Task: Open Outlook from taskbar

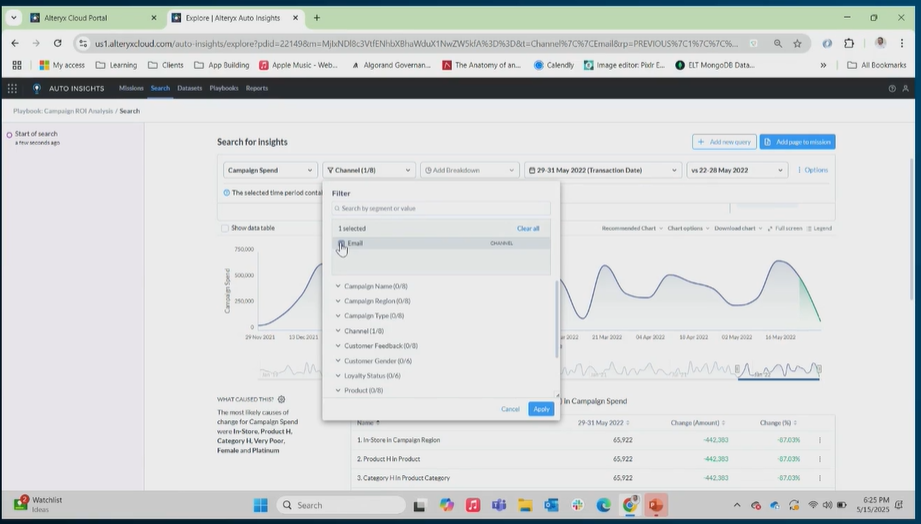Action: click(551, 505)
